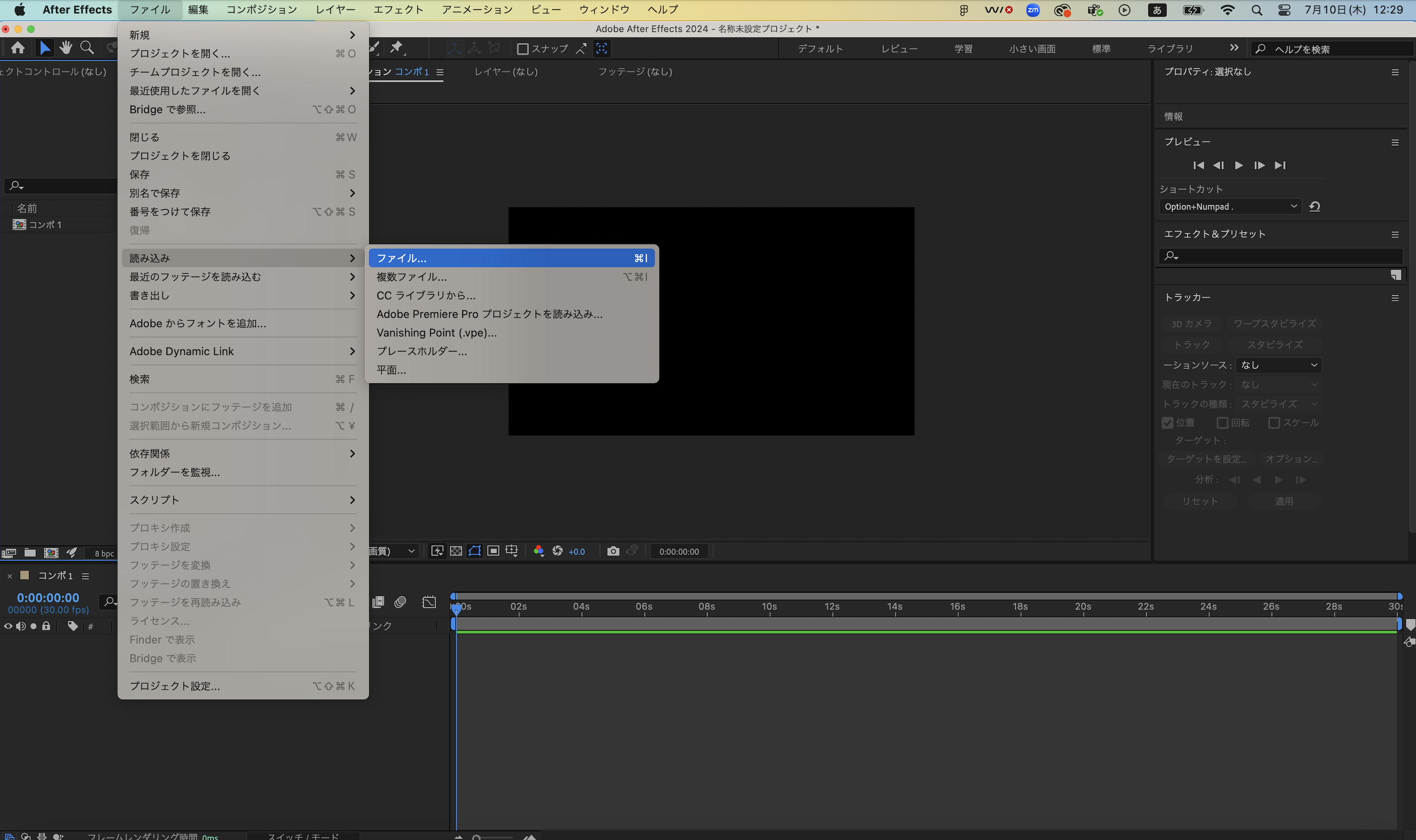Click the 8 bpc color depth button
The image size is (1416, 840).
104,553
